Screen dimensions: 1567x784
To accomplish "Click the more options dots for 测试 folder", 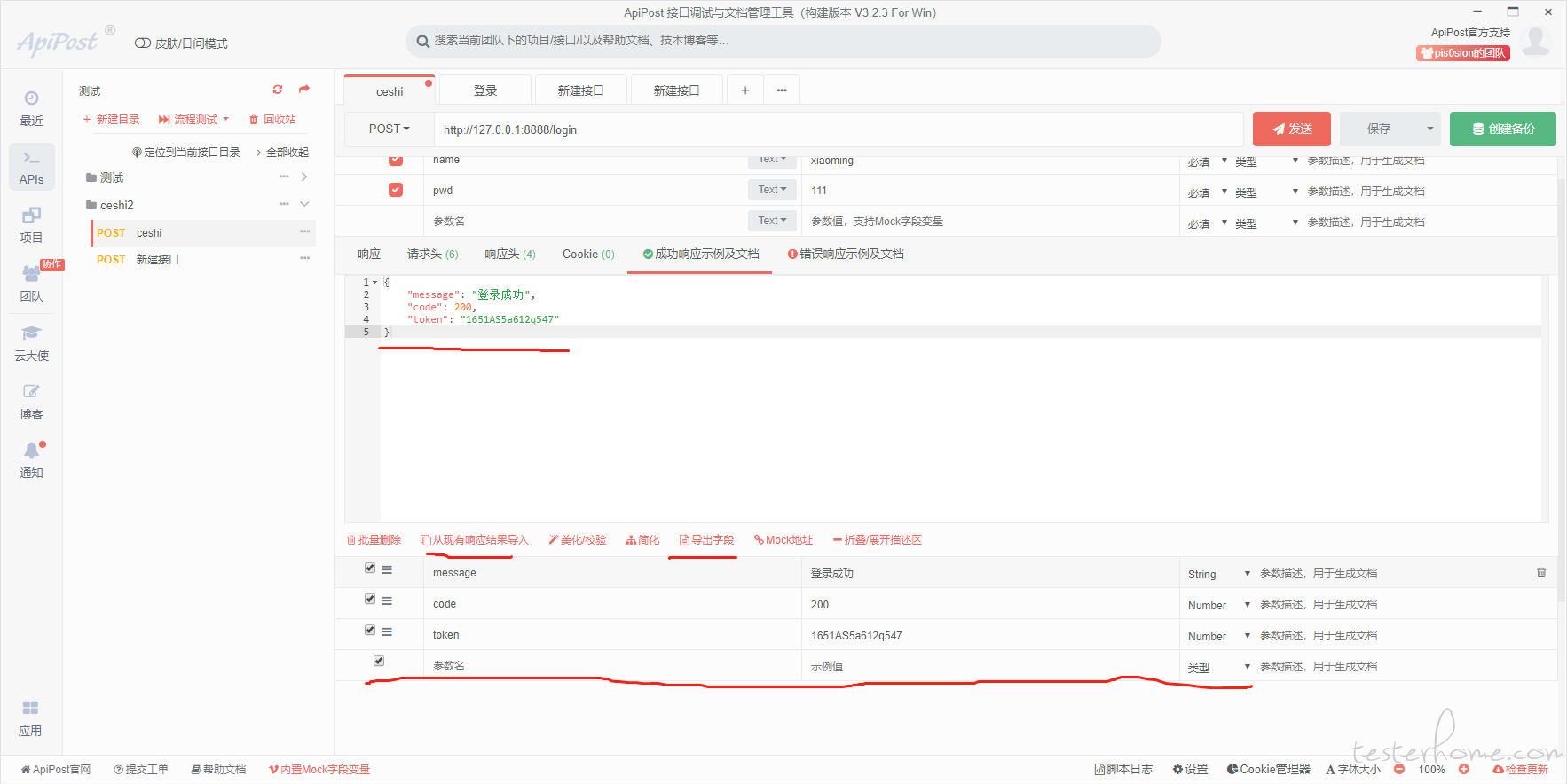I will pyautogui.click(x=284, y=176).
